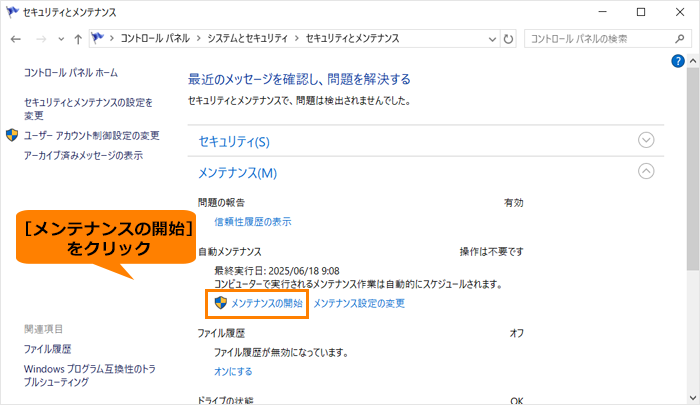
Task: Click scrollbar down arrow
Action: [x=693, y=397]
